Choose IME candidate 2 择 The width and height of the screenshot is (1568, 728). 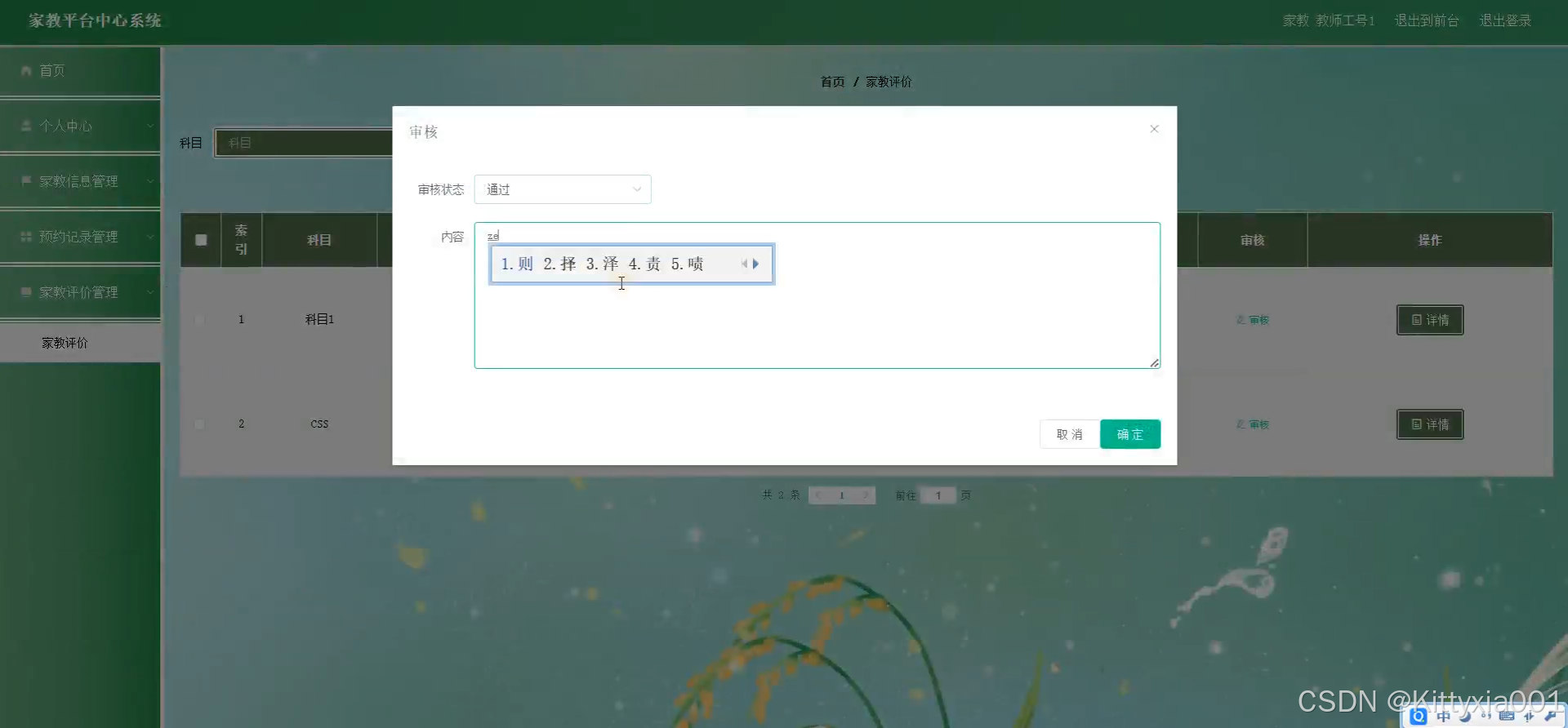(x=559, y=264)
